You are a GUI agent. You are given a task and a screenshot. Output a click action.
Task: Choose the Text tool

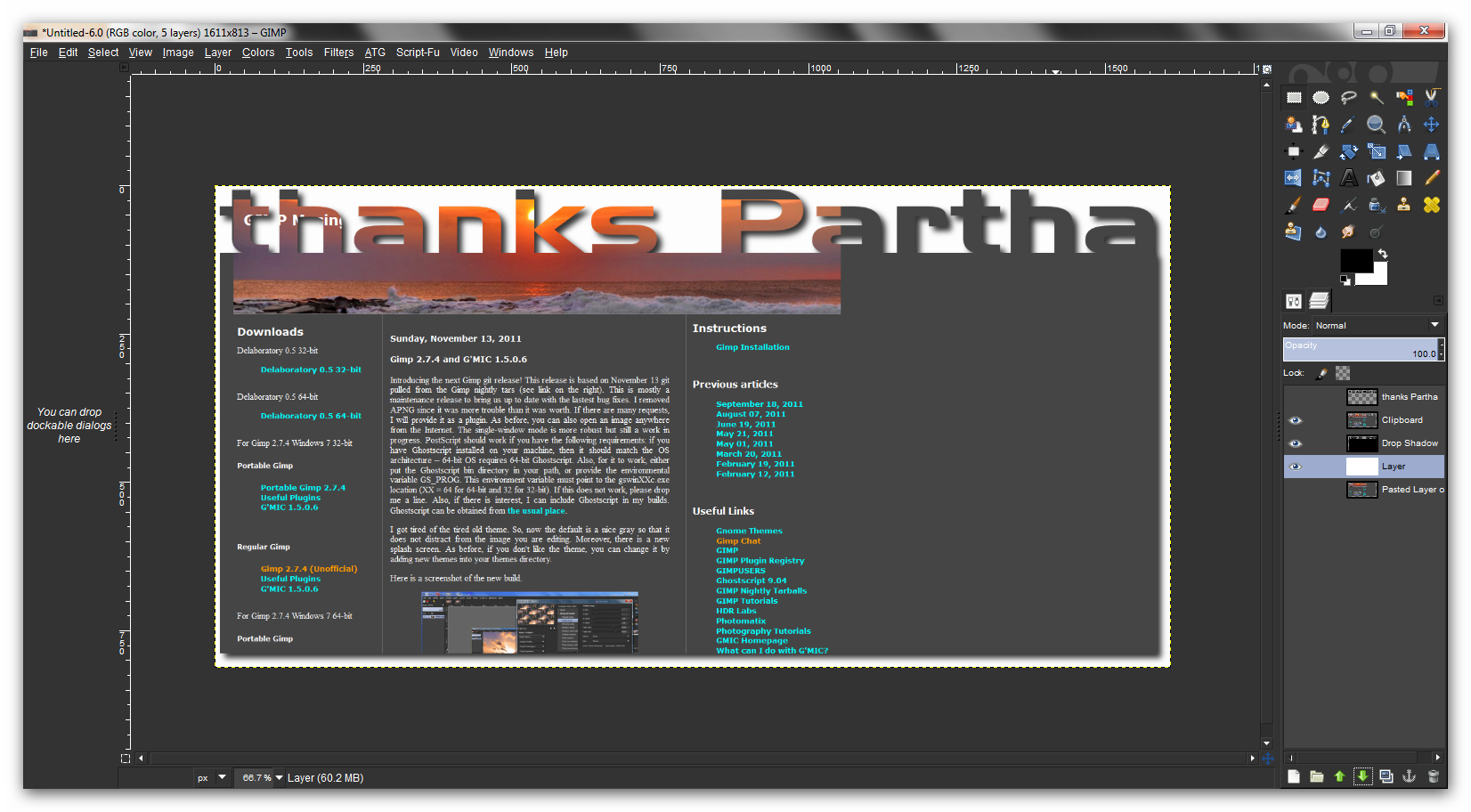click(x=1349, y=178)
